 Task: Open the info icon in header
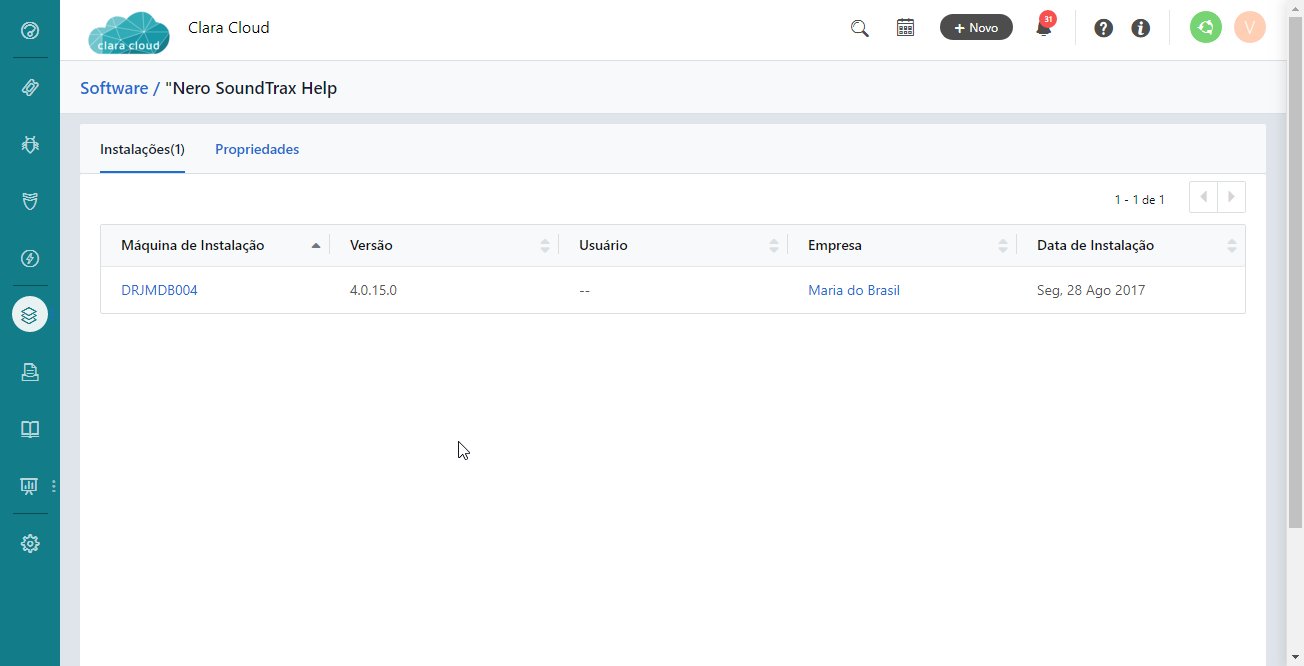(1140, 28)
